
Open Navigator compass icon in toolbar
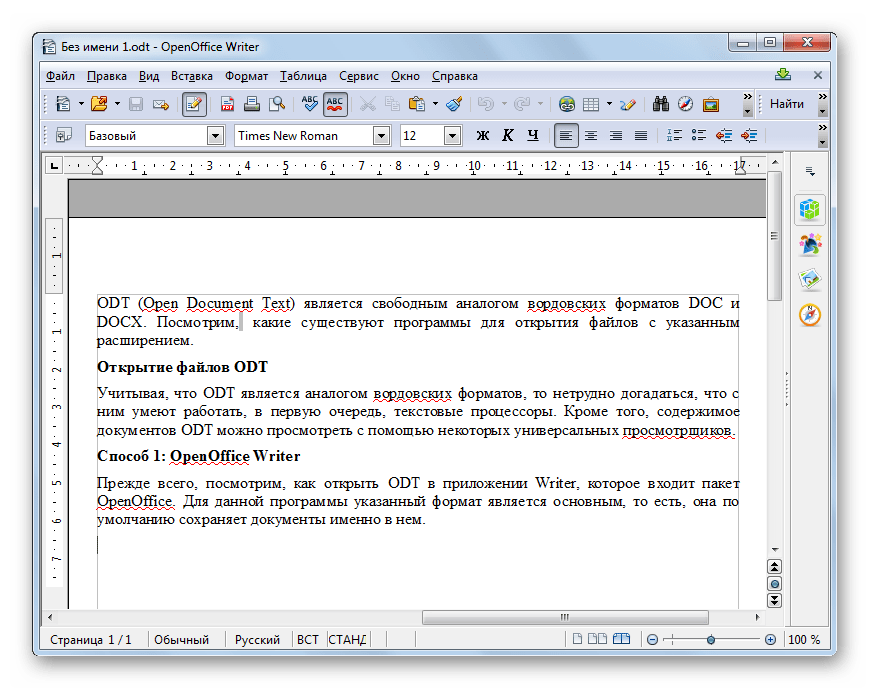click(685, 104)
